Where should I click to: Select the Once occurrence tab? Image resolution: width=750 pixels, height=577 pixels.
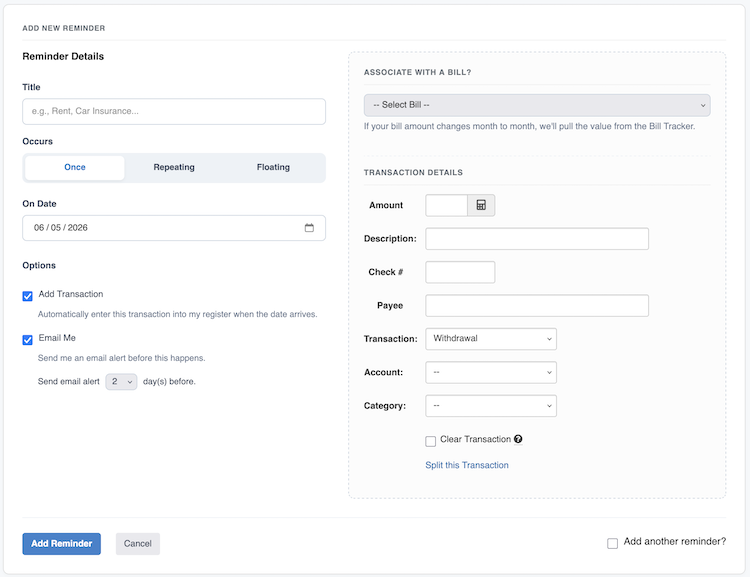75,167
